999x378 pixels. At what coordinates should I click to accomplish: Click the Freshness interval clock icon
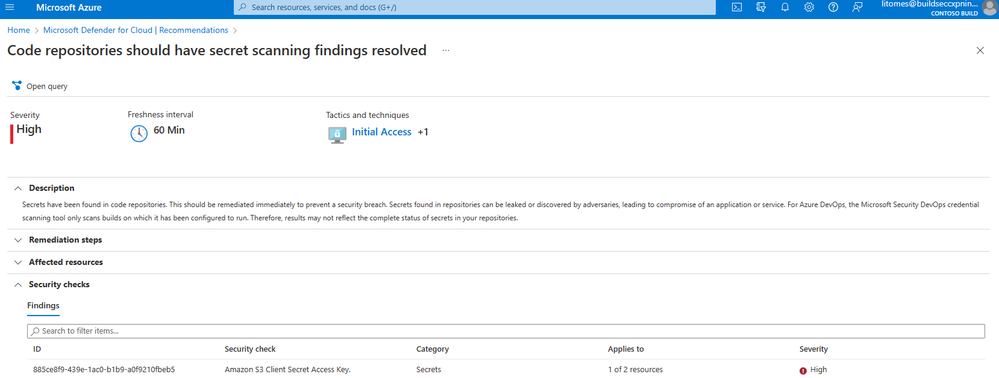point(139,133)
